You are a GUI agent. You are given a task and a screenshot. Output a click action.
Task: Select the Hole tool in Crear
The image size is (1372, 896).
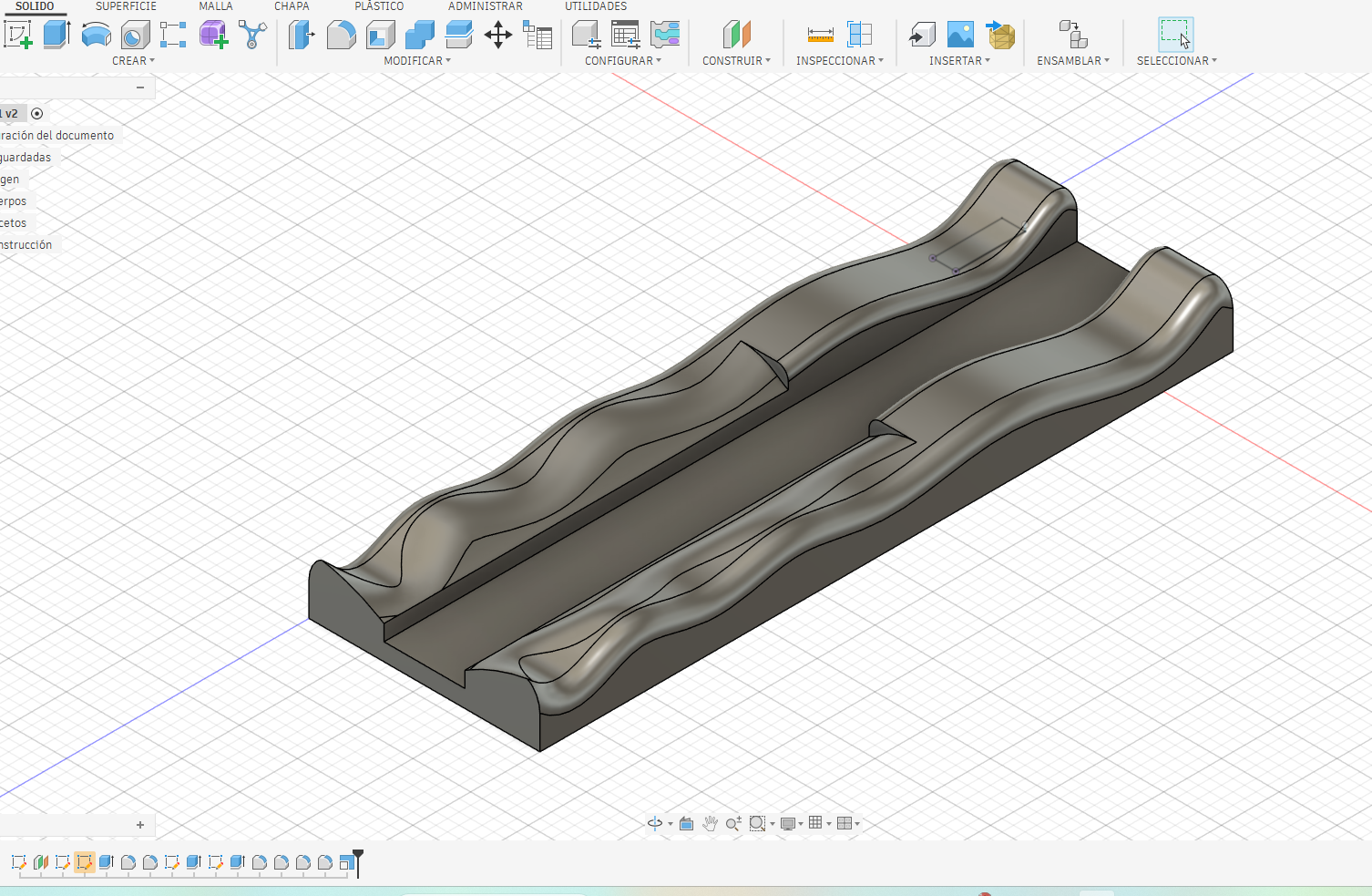click(135, 35)
